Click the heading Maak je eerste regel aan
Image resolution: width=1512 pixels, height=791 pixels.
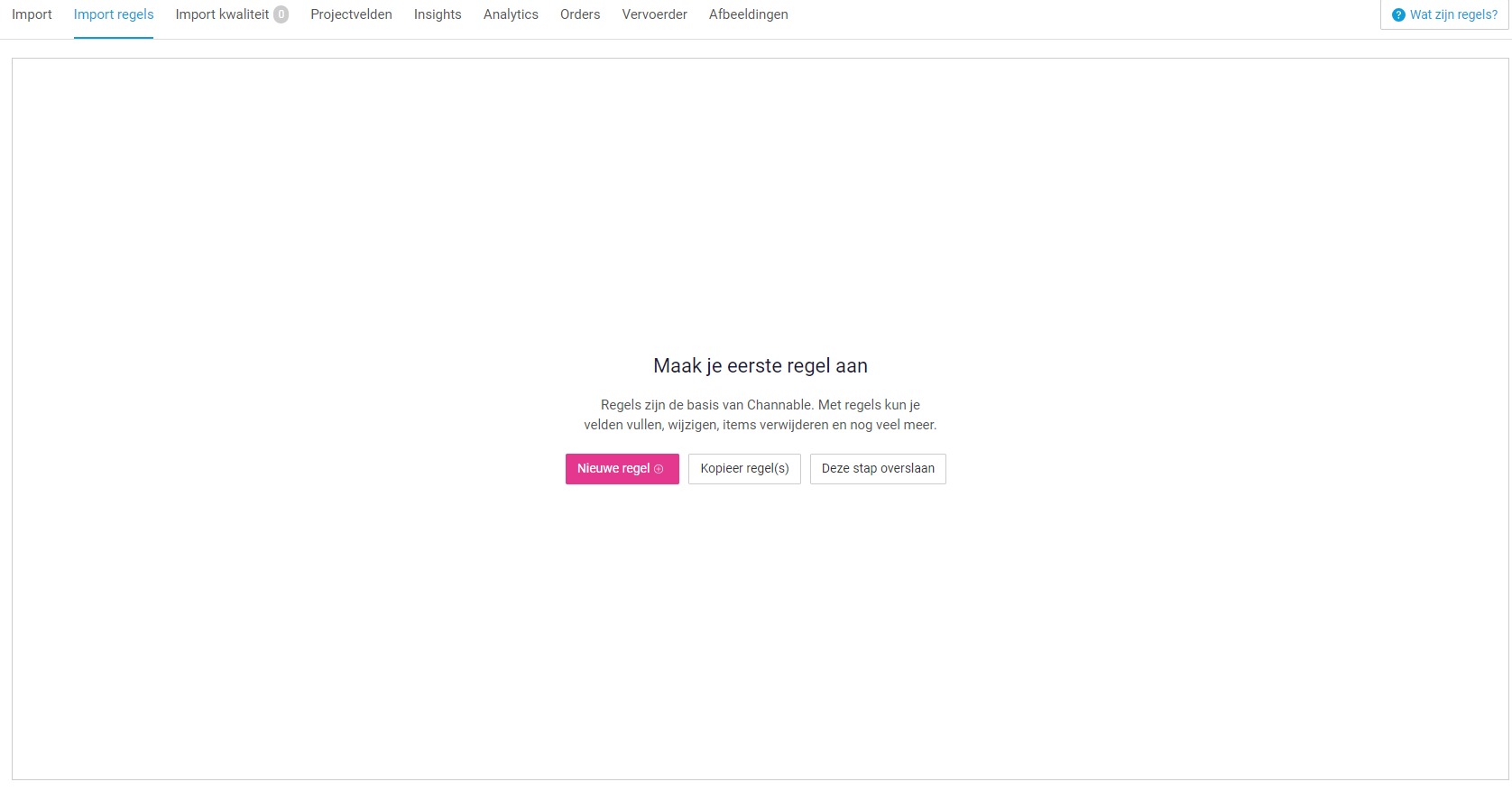[x=761, y=366]
